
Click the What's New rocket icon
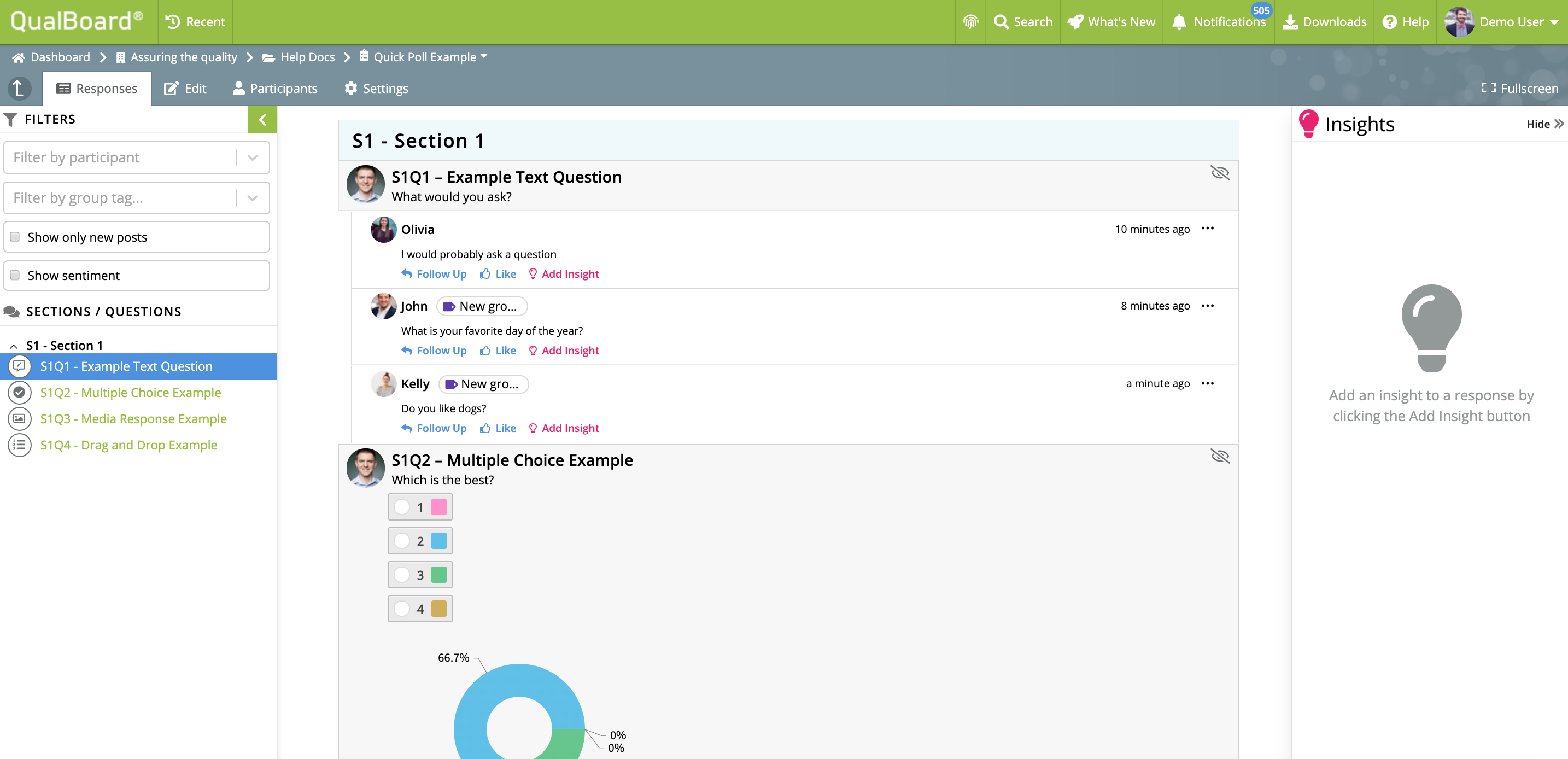click(x=1075, y=22)
